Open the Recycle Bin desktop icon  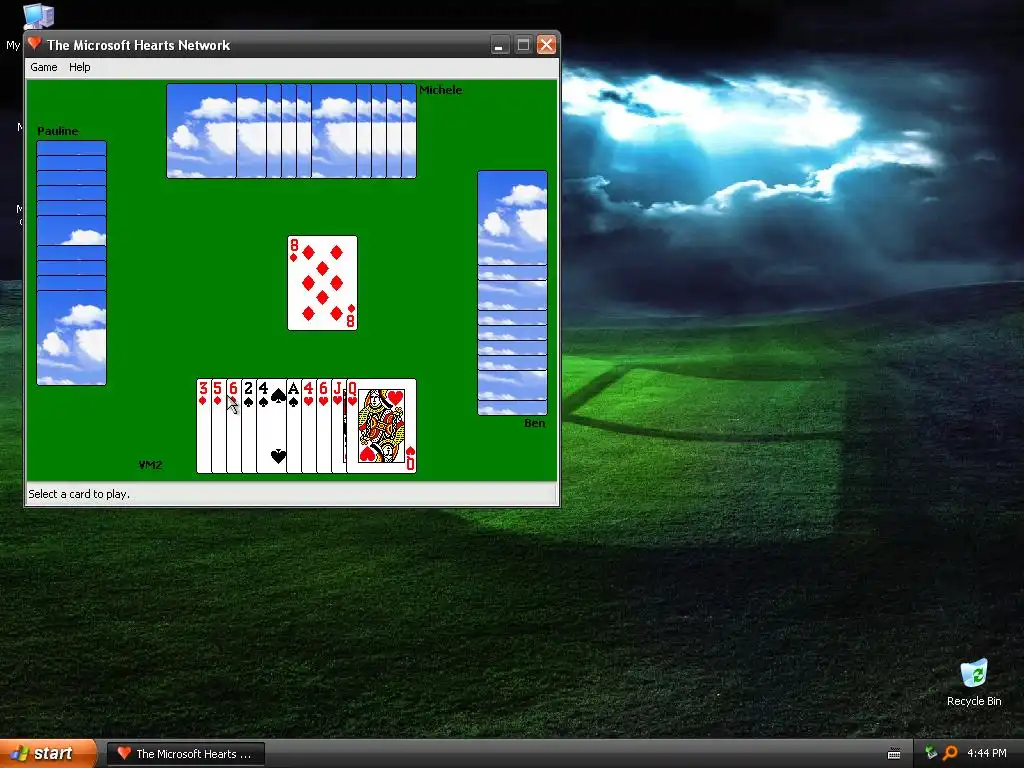click(974, 683)
